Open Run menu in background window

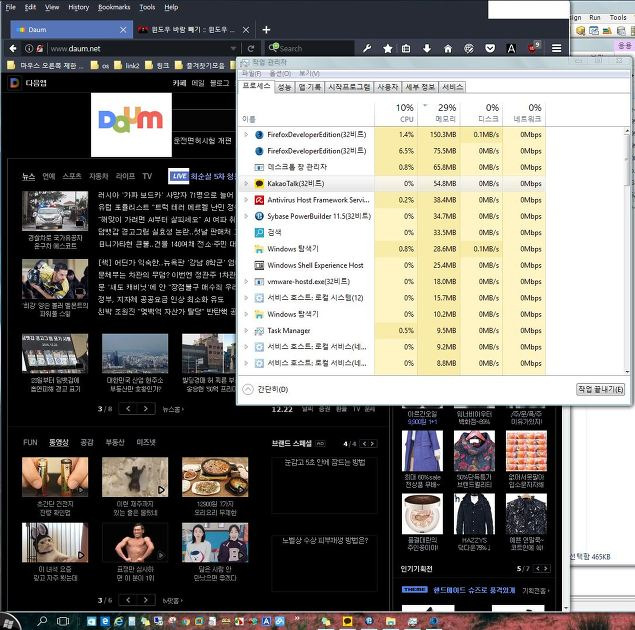pos(595,17)
